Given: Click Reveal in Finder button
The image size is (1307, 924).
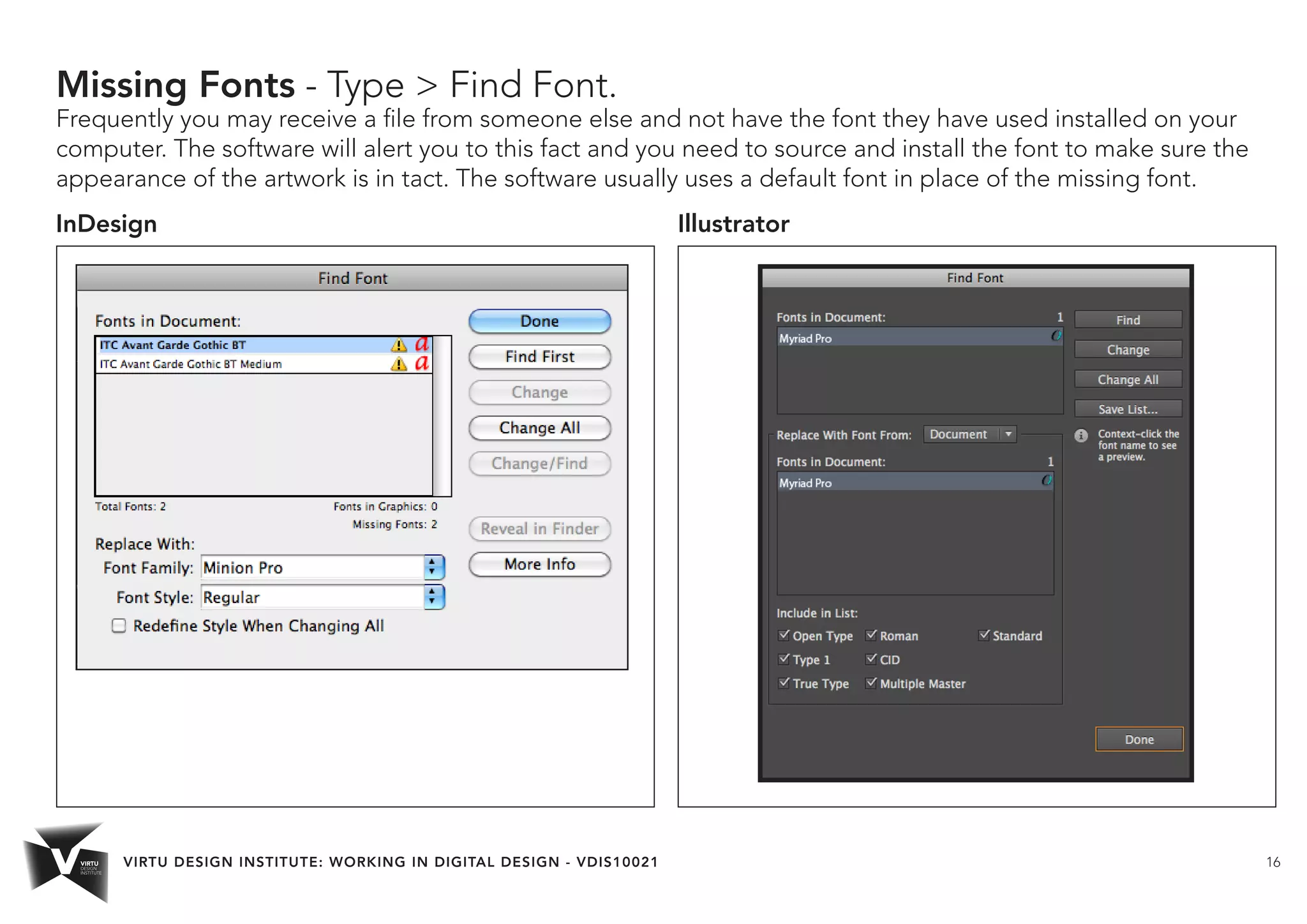Looking at the screenshot, I should coord(540,529).
